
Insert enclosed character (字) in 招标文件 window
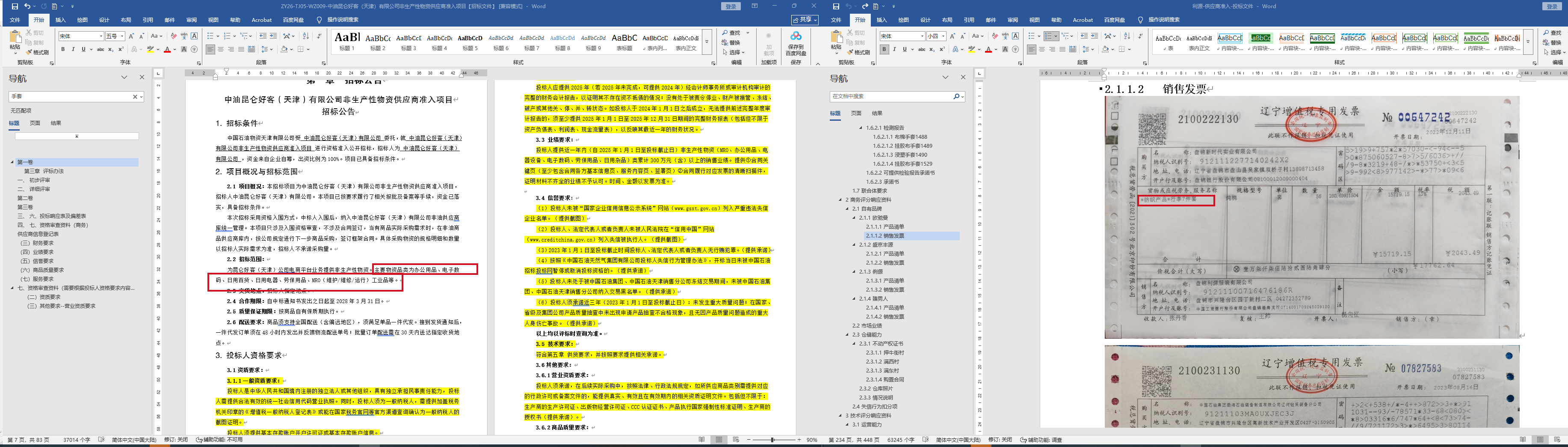(x=194, y=49)
